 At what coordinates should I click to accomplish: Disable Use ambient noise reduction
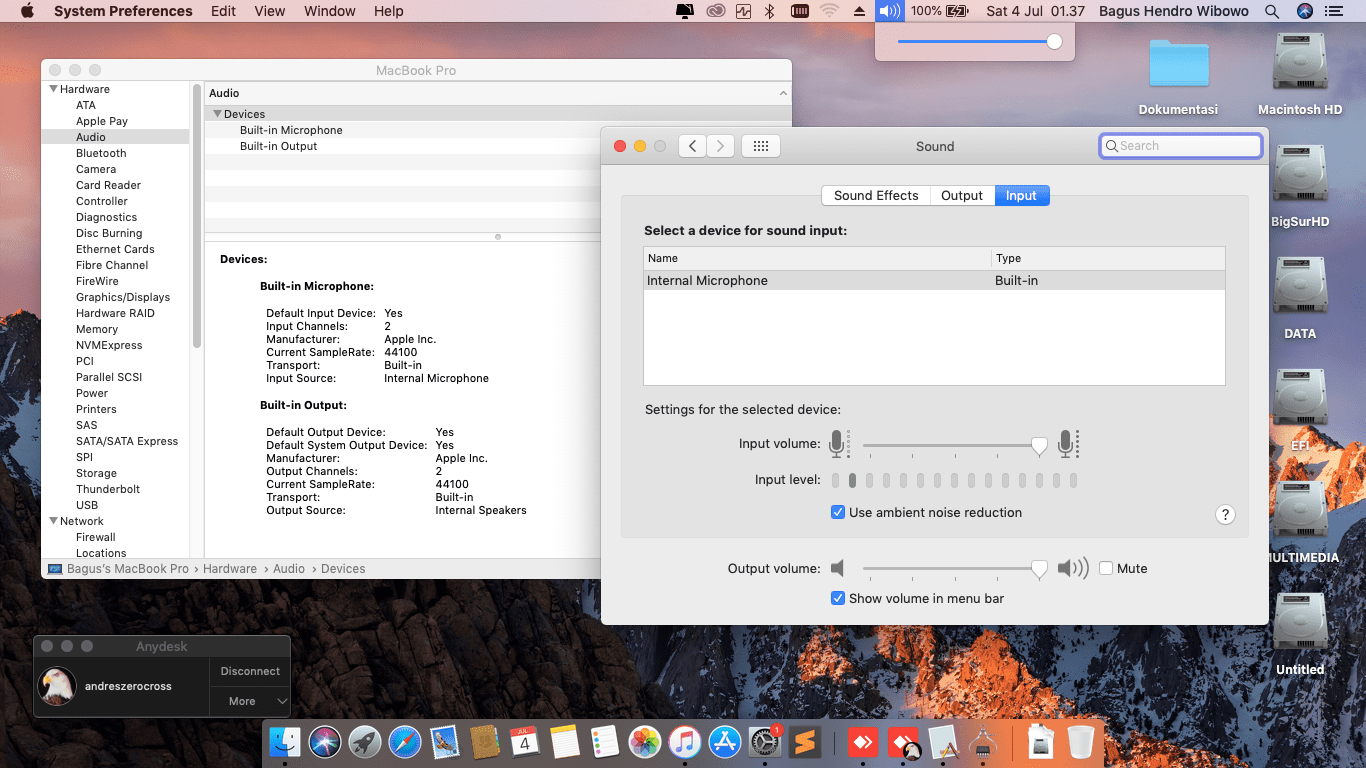point(838,512)
